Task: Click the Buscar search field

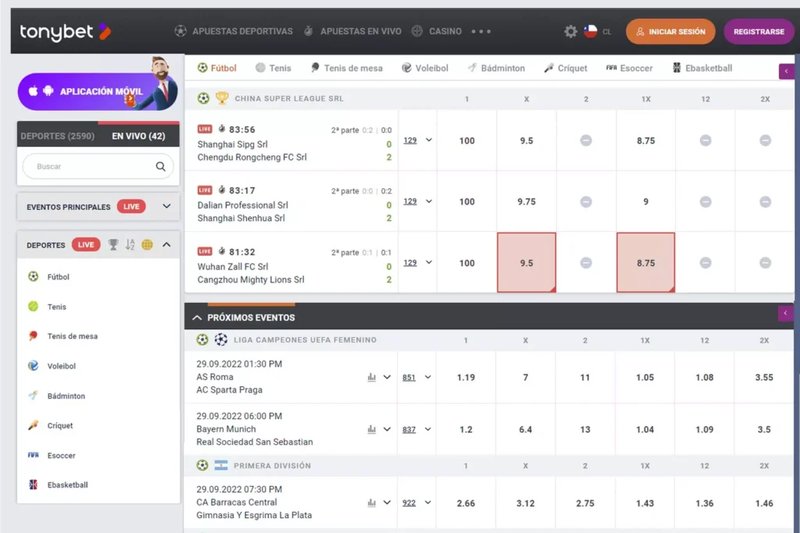Action: [x=98, y=166]
